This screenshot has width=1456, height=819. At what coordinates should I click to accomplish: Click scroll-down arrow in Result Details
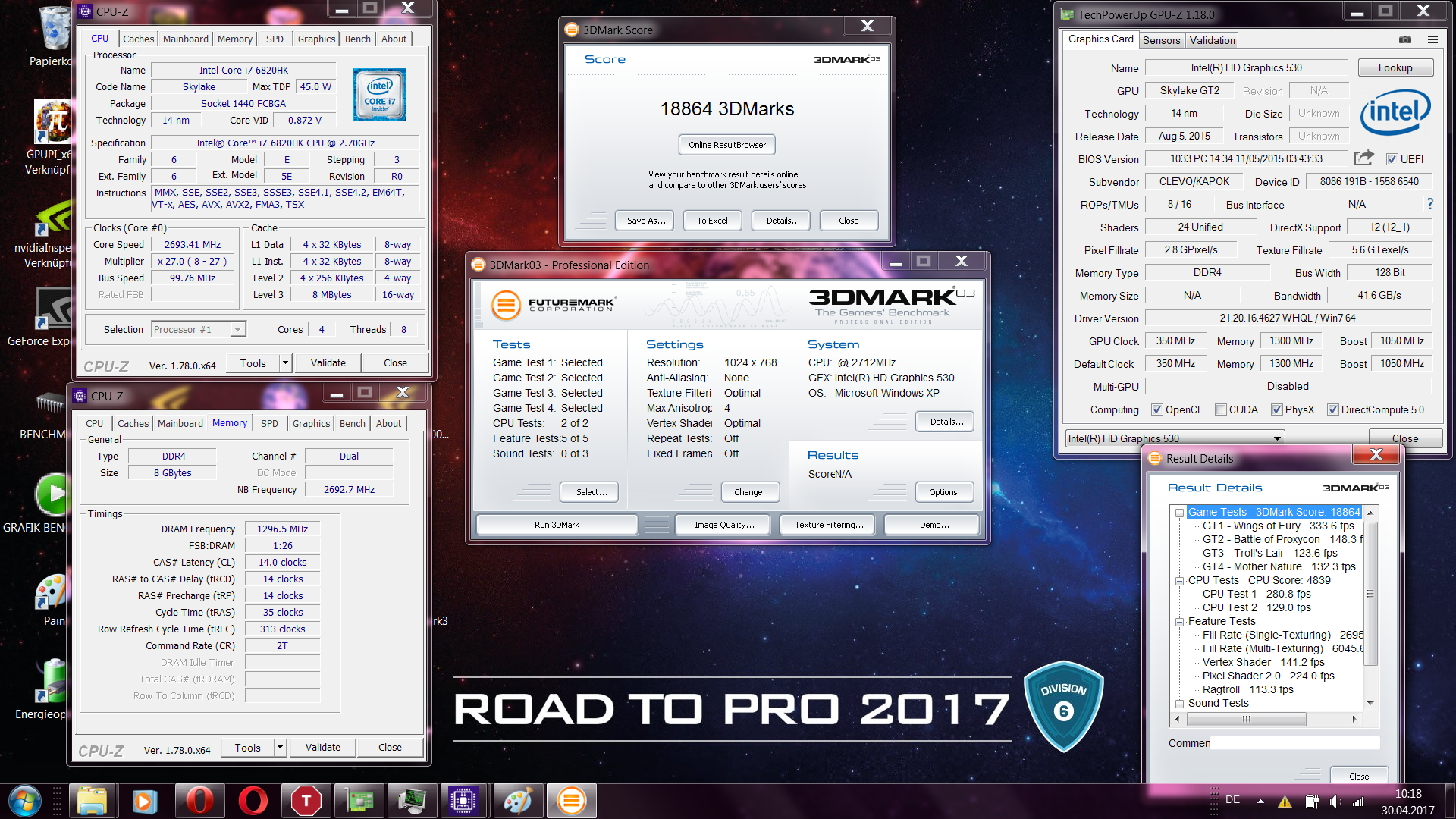tap(1370, 704)
